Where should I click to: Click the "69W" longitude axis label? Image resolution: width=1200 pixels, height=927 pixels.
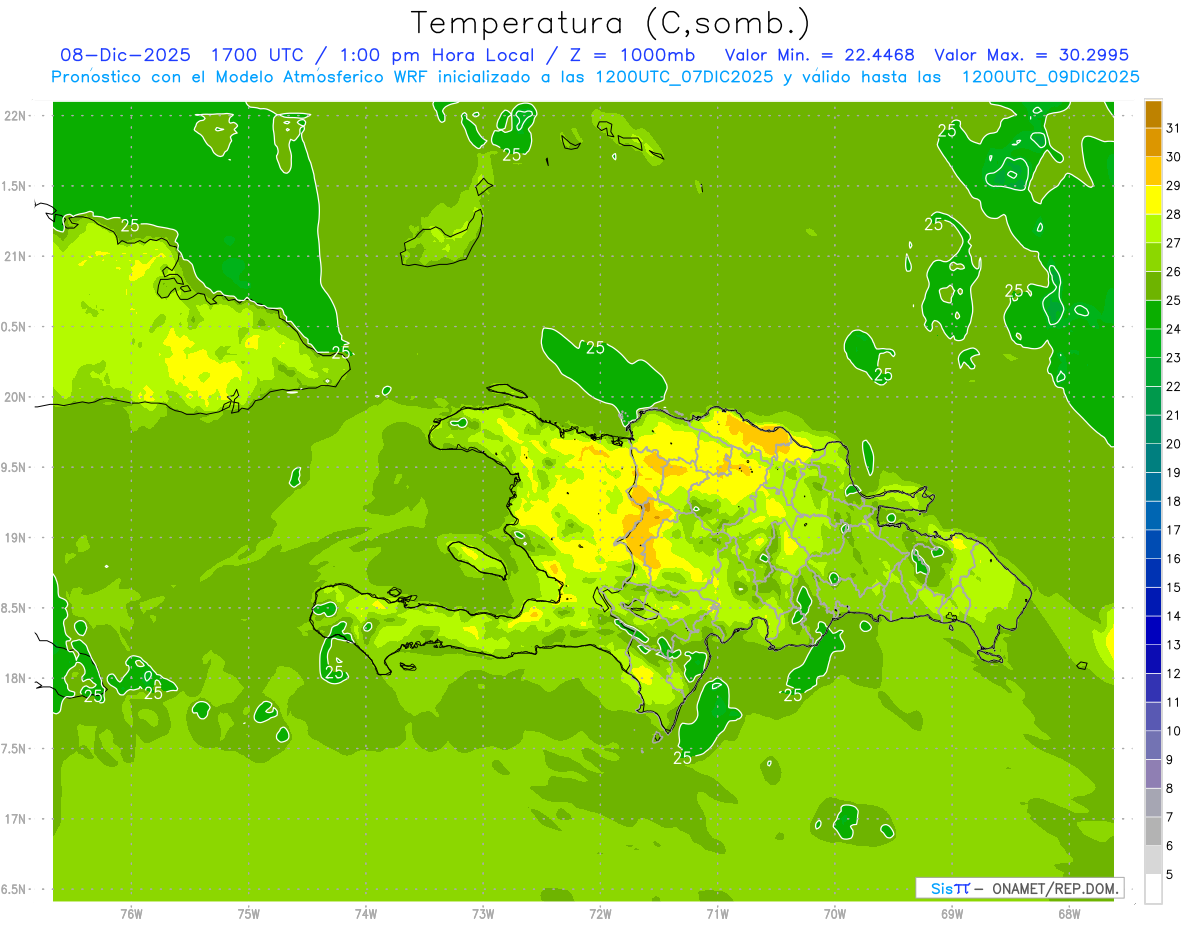(x=952, y=914)
